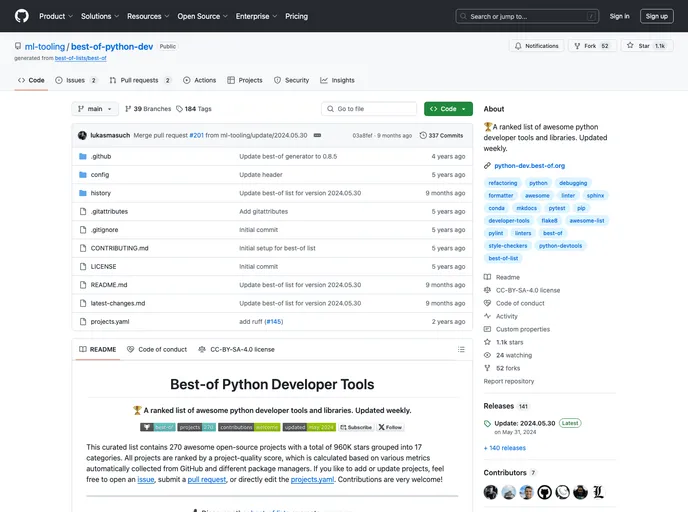Open the green Code dropdown button
Screen dimensions: 688x512
(x=448, y=109)
